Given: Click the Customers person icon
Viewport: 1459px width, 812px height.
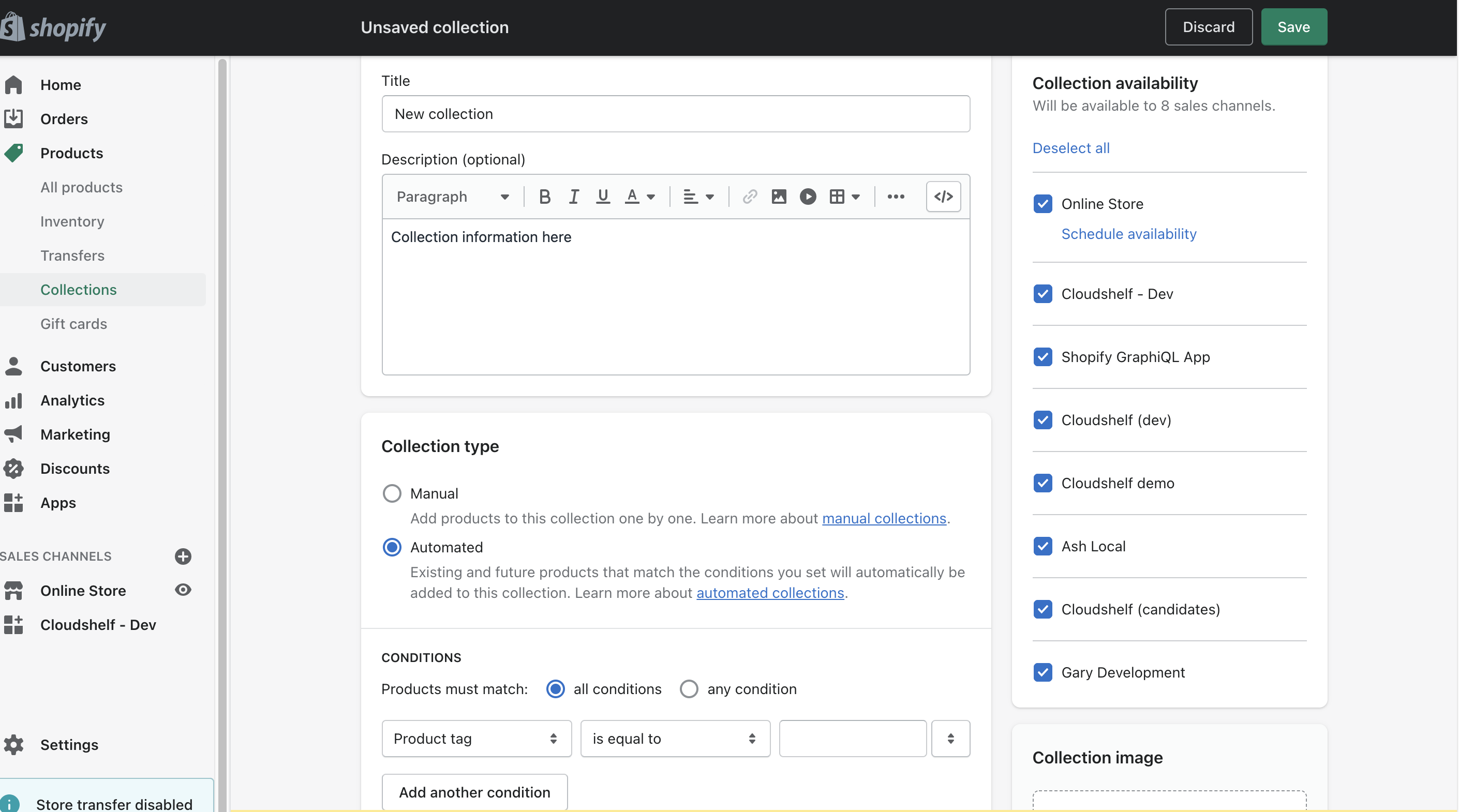Looking at the screenshot, I should (13, 366).
